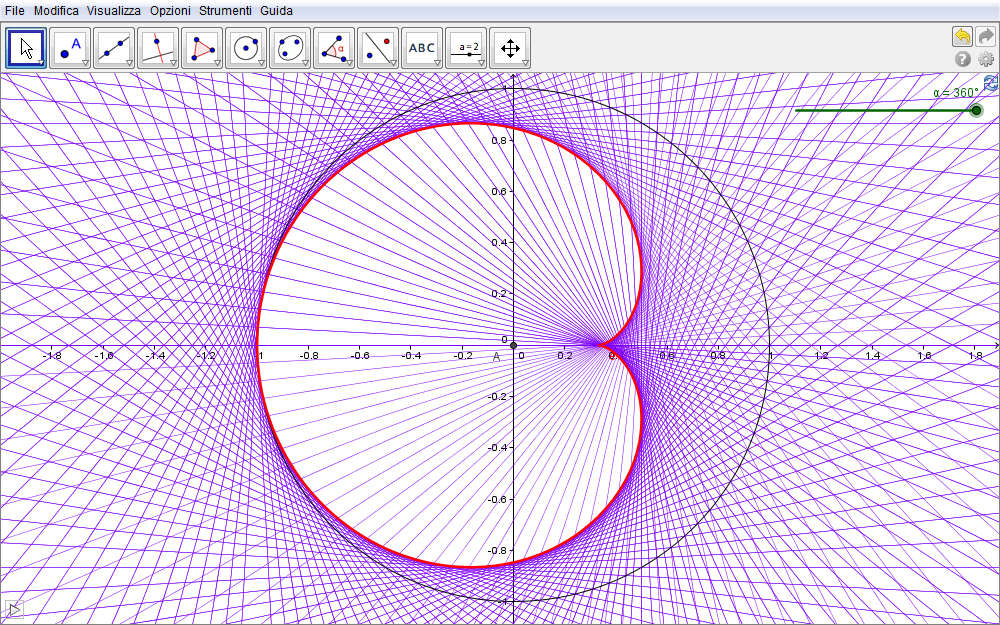The image size is (1000, 625).
Task: Click the yellow Undo arrow
Action: tap(962, 36)
